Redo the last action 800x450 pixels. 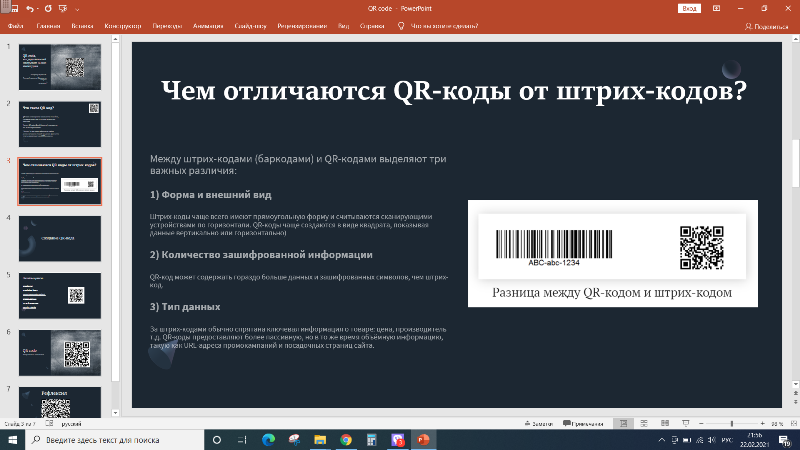tap(48, 9)
